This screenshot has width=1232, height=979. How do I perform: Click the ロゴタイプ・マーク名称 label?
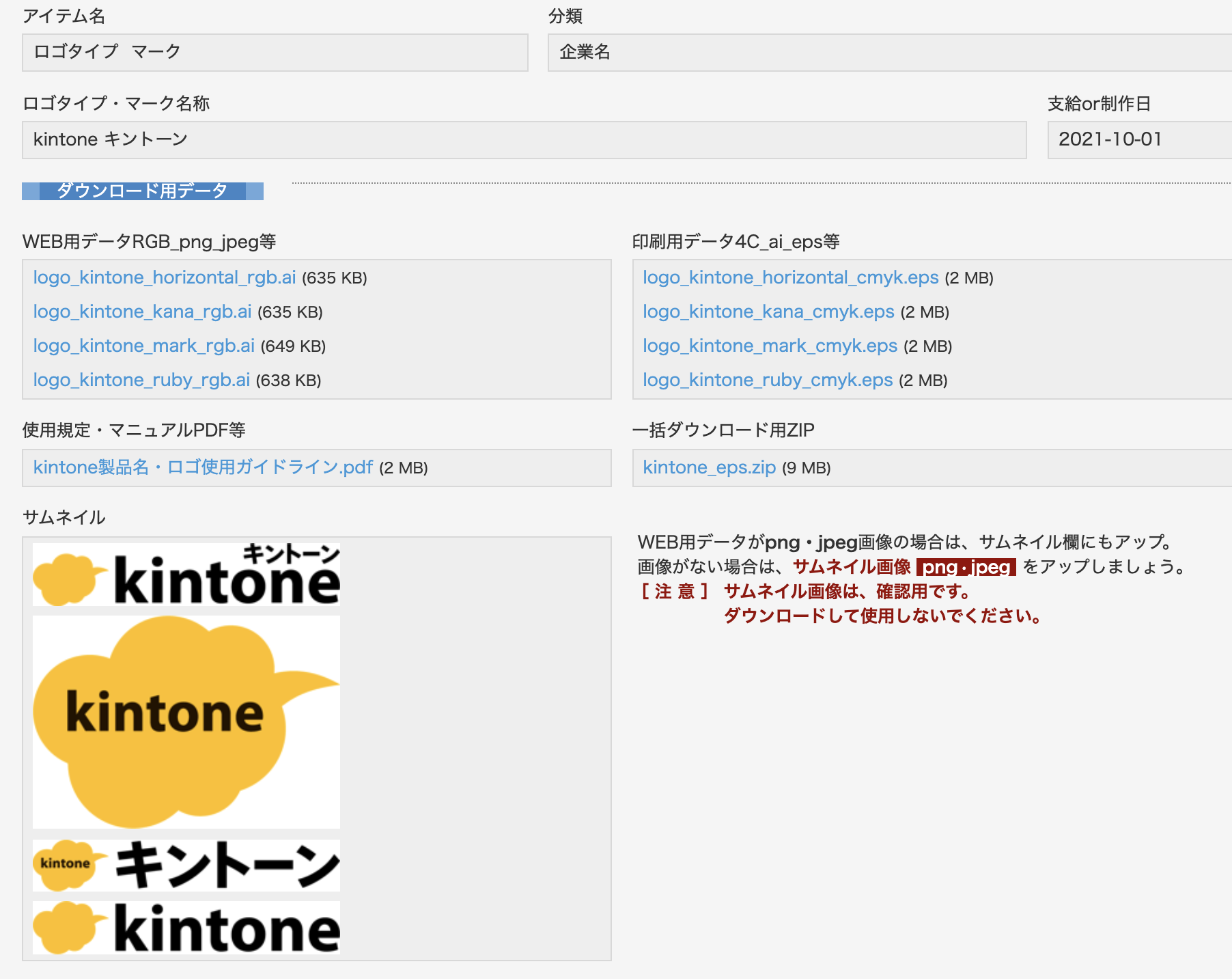point(116,103)
